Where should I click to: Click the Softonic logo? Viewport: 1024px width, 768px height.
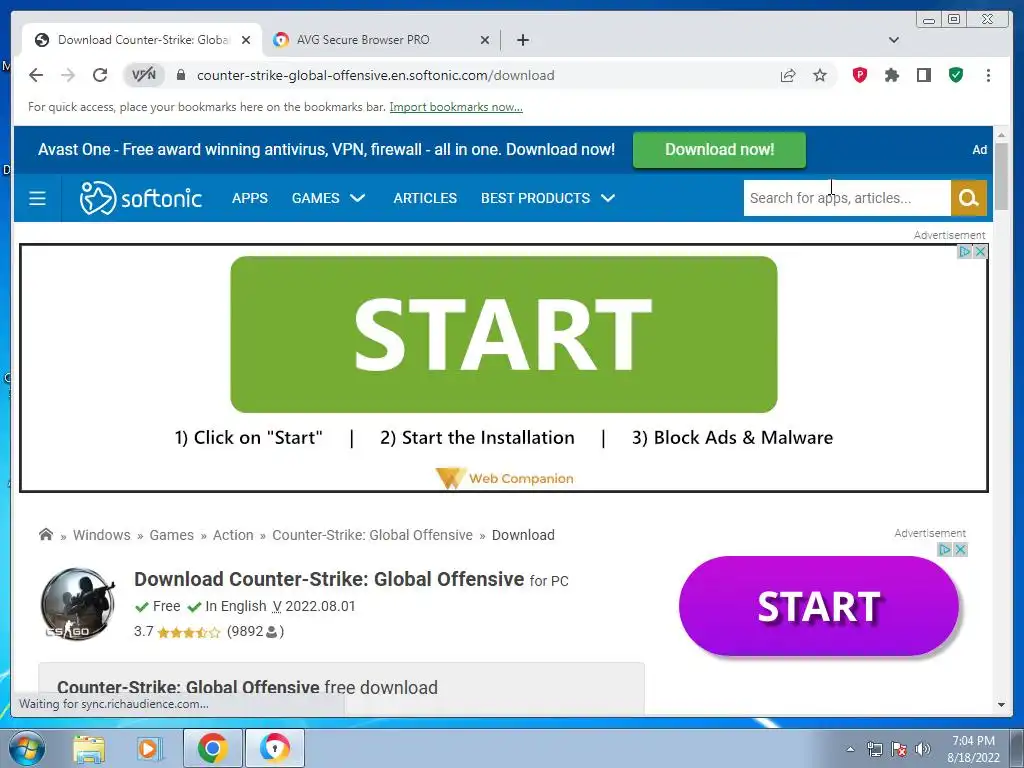click(x=140, y=198)
